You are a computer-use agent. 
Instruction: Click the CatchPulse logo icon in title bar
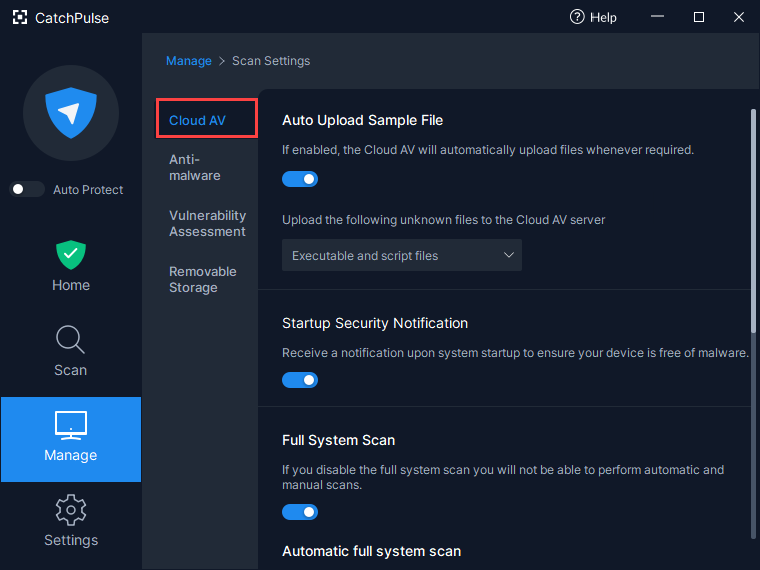pyautogui.click(x=20, y=17)
